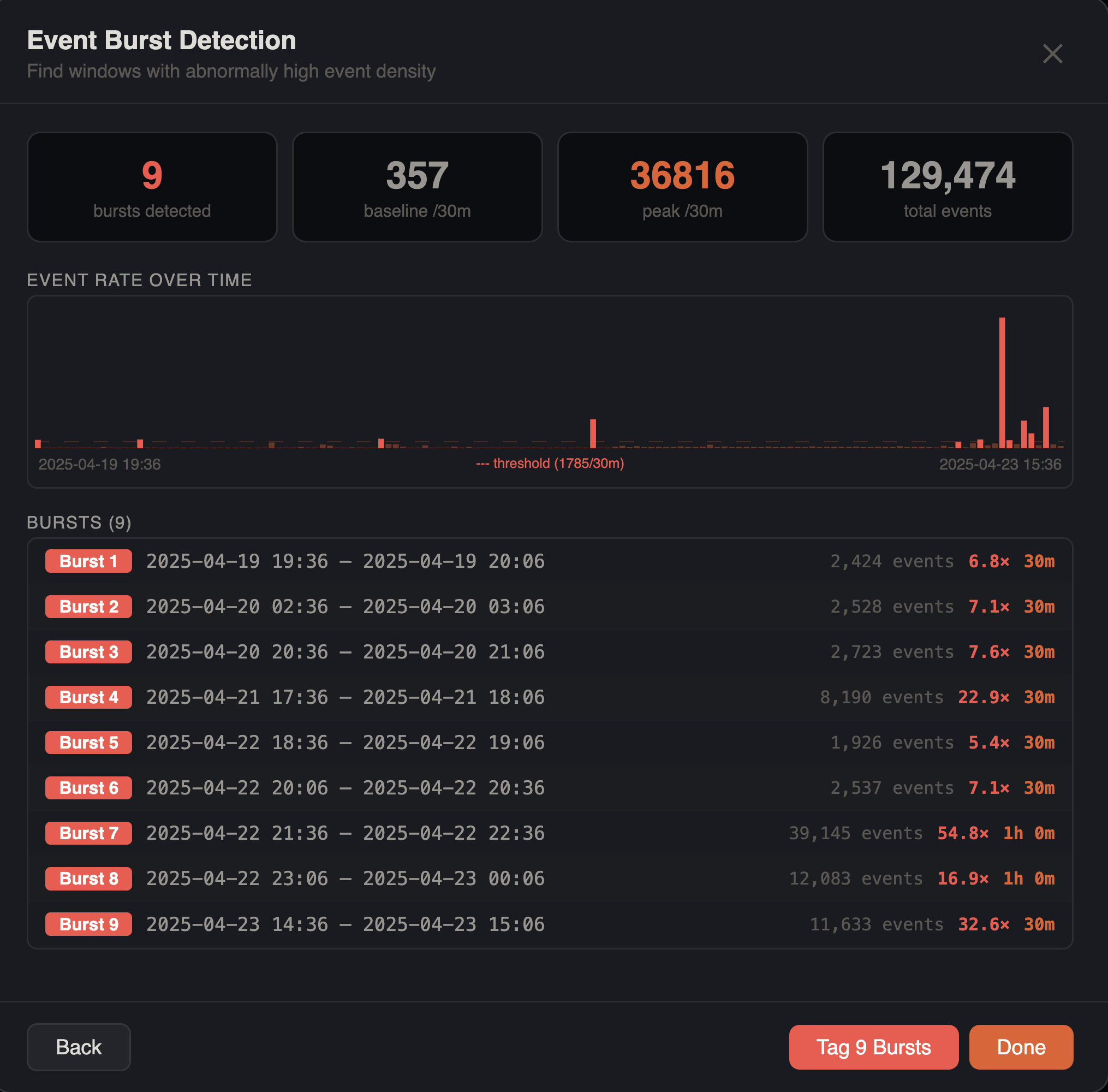Select the Burst 3 badge
This screenshot has height=1092, width=1108.
click(88, 651)
